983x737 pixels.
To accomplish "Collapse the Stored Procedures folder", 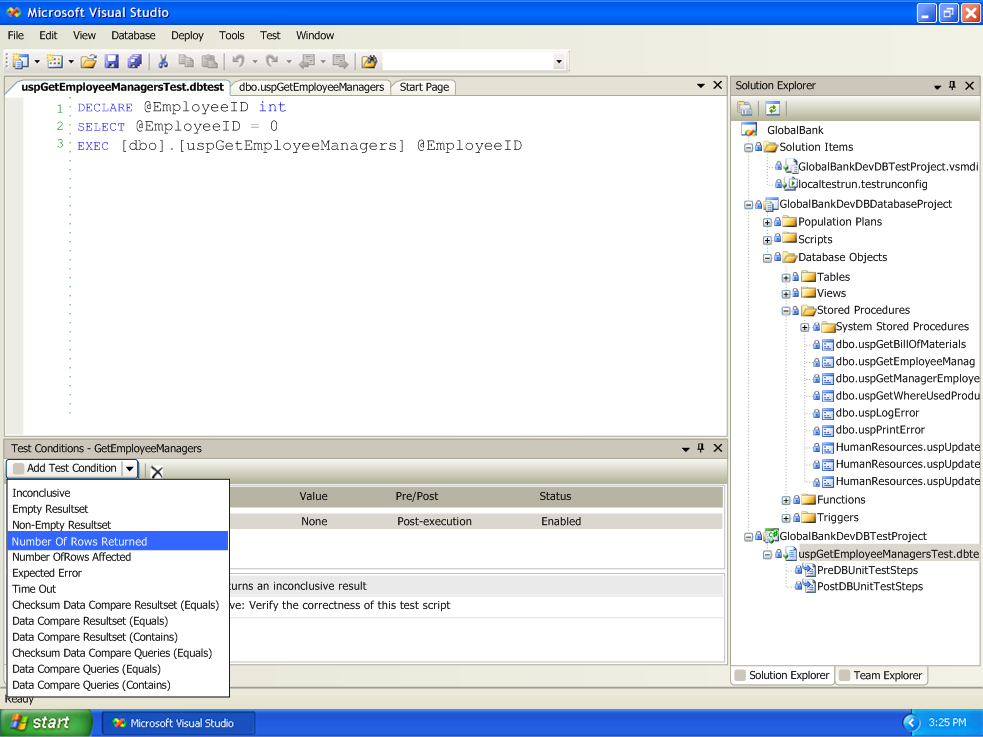I will click(786, 311).
